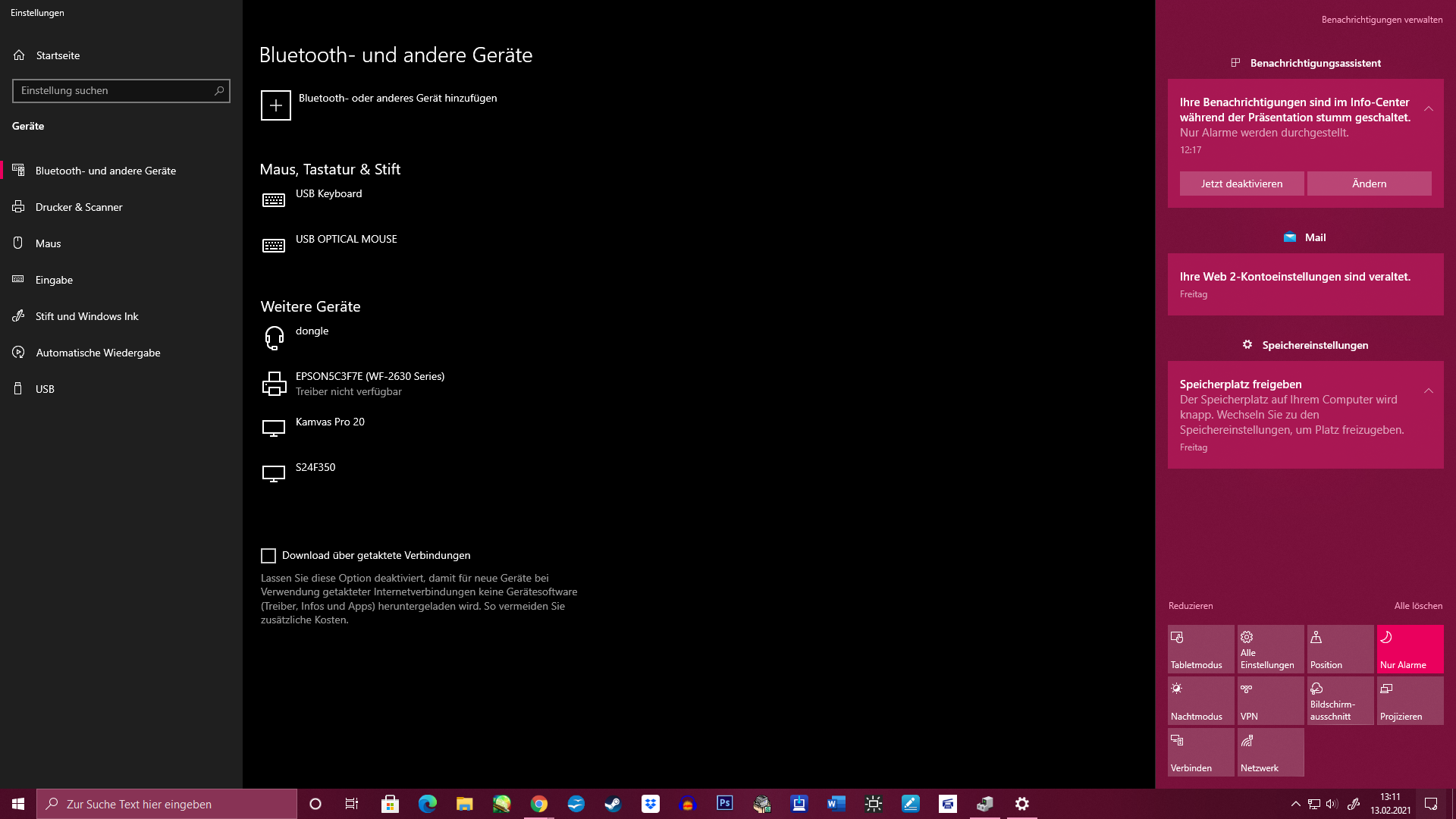The image size is (1456, 819).
Task: Adjust the speaker volume in system tray
Action: pyautogui.click(x=1331, y=804)
